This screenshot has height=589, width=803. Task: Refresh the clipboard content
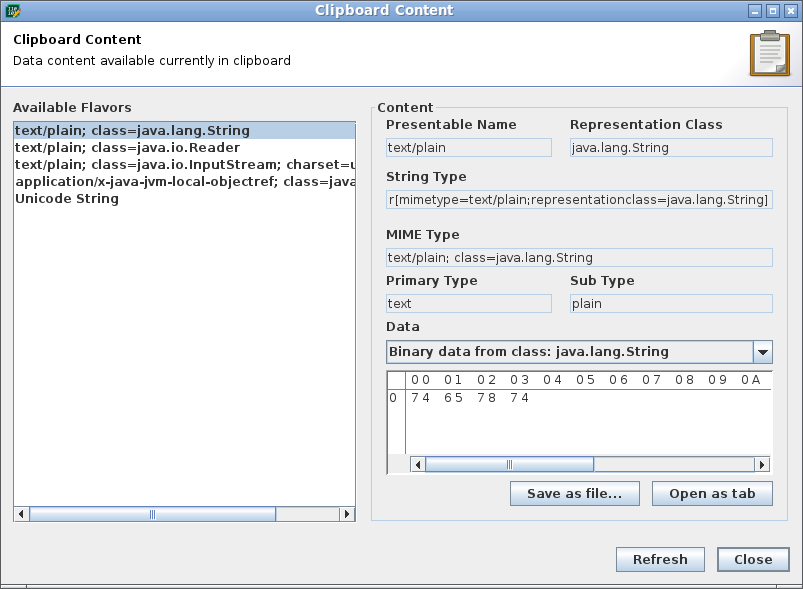660,559
